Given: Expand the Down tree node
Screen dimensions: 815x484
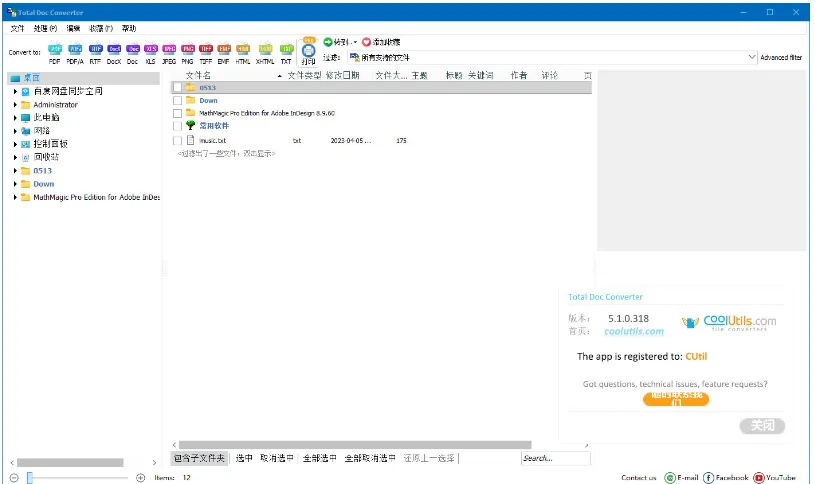Looking at the screenshot, I should click(x=15, y=184).
